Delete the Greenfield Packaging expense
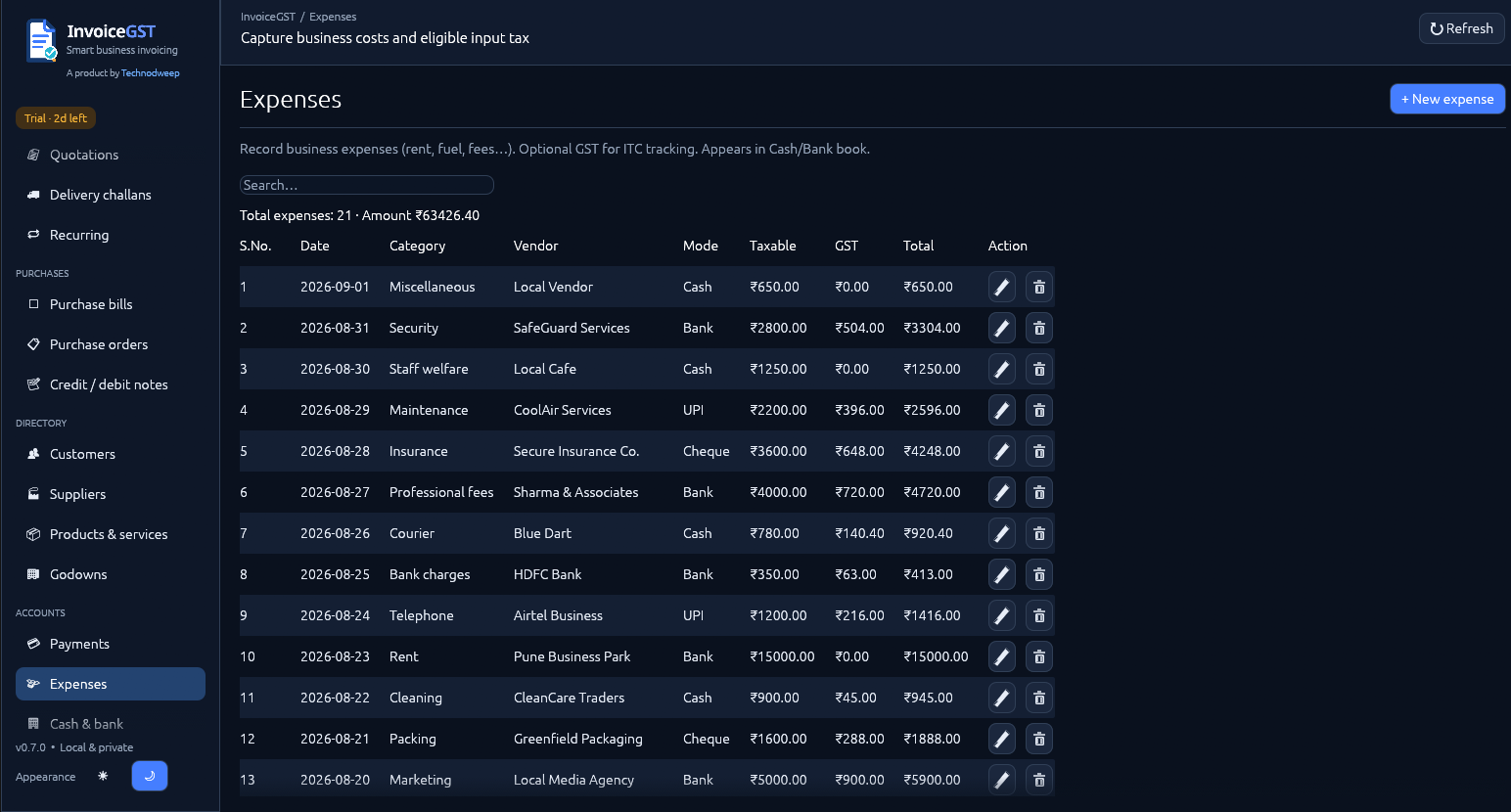 (1039, 739)
